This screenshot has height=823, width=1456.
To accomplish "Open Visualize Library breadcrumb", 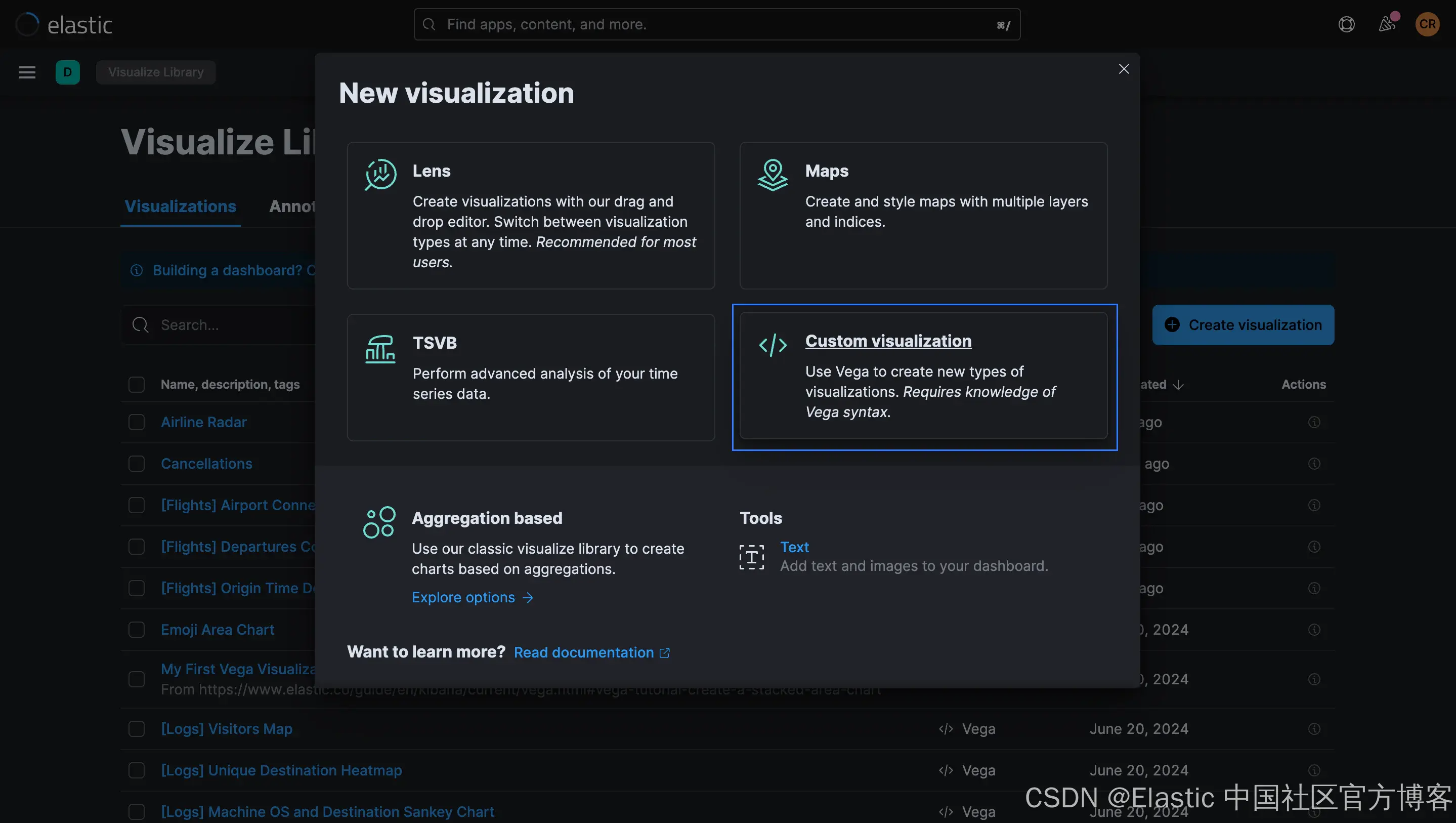I will (x=155, y=72).
